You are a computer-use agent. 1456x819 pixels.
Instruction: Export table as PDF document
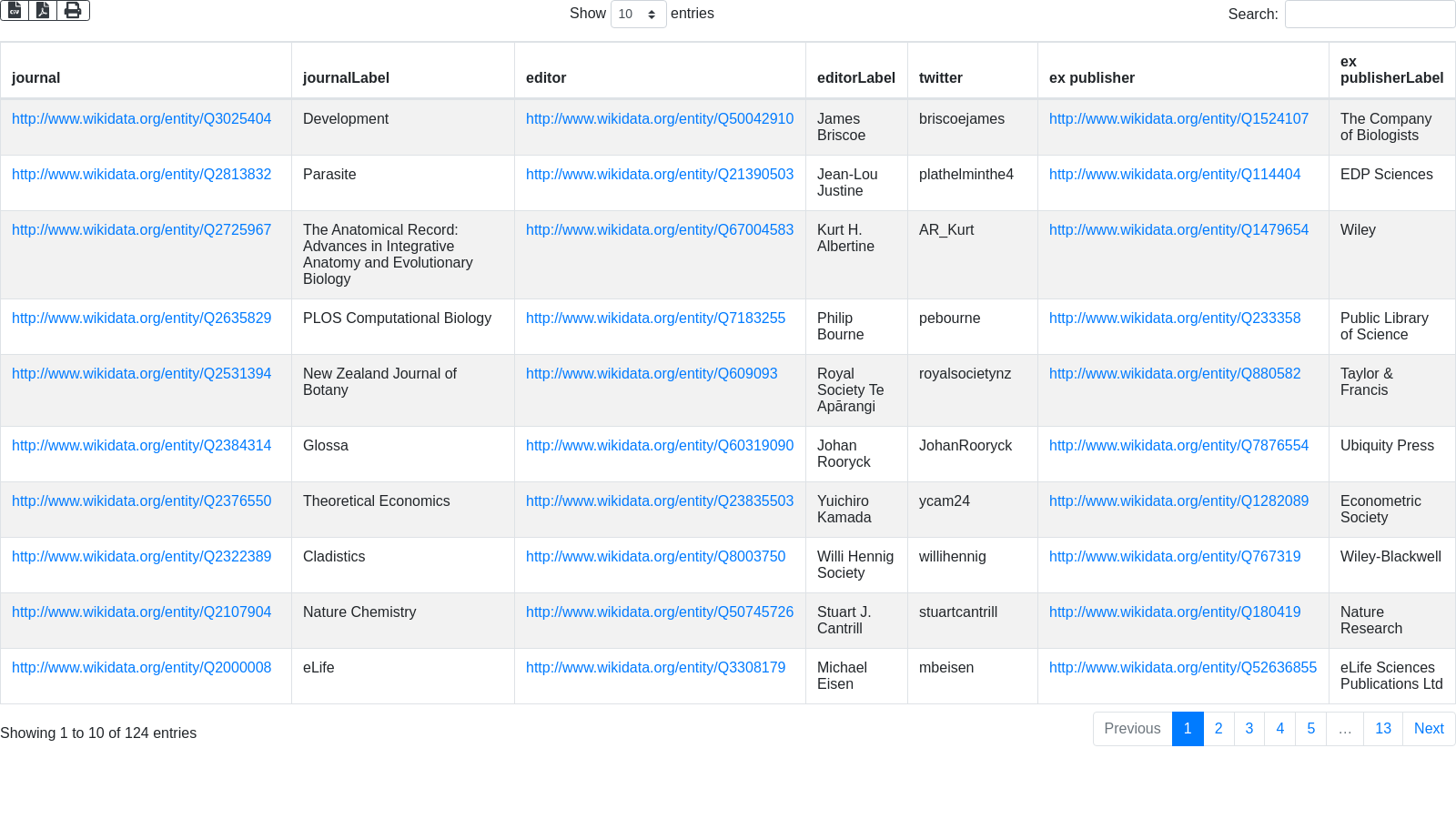click(43, 11)
